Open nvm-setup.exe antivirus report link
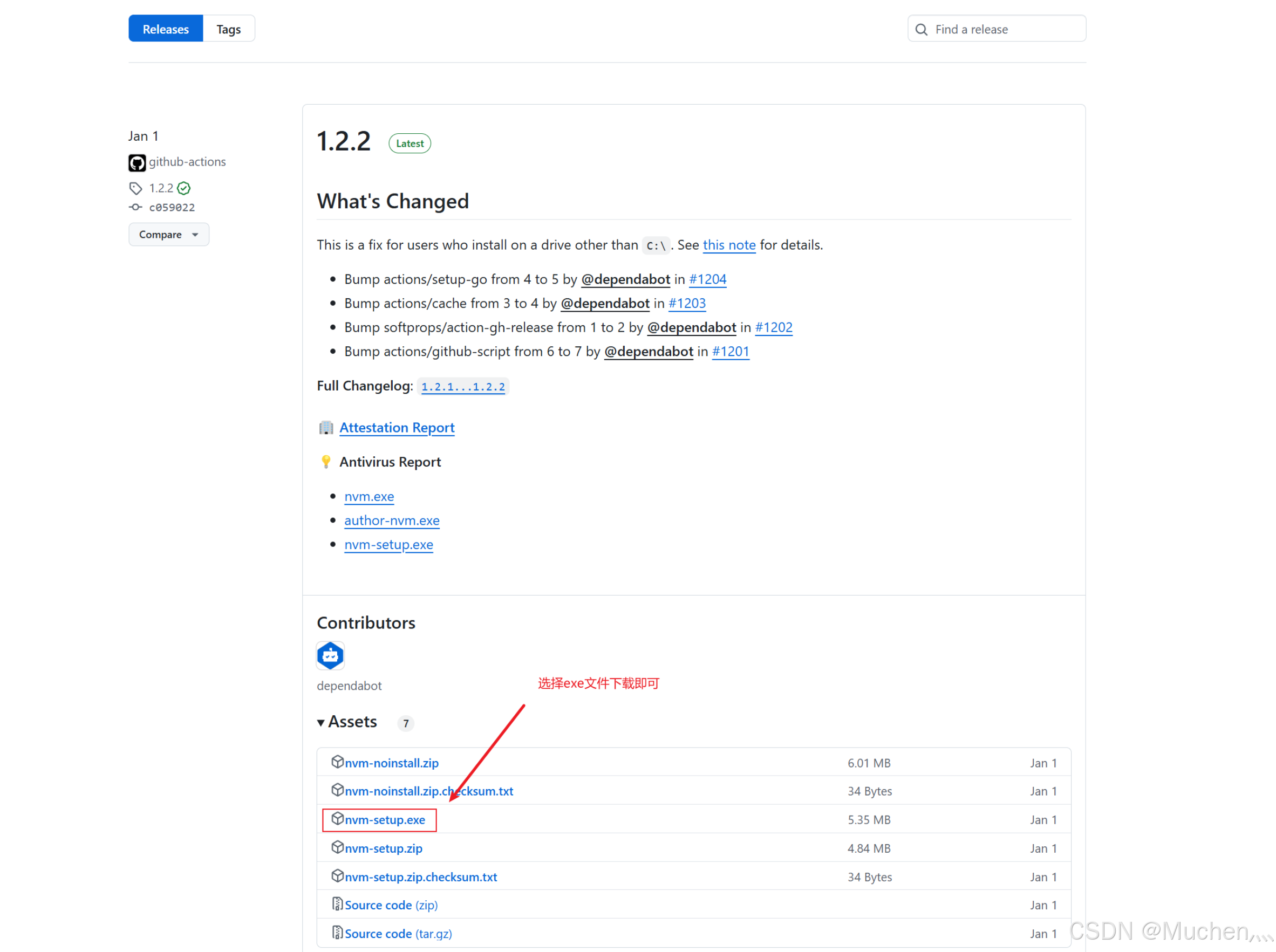The image size is (1276, 952). tap(388, 545)
